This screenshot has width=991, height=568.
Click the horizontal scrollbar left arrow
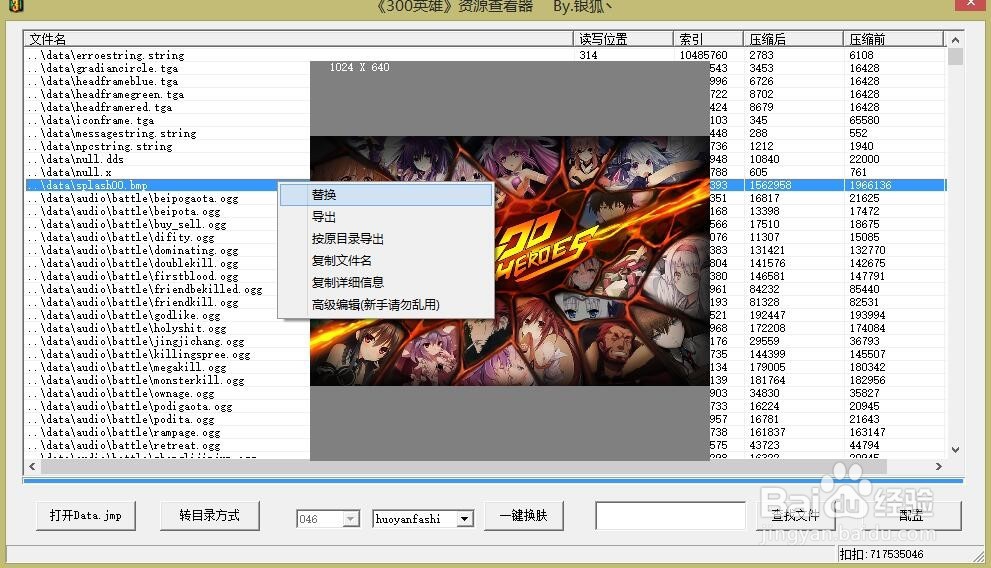click(32, 466)
